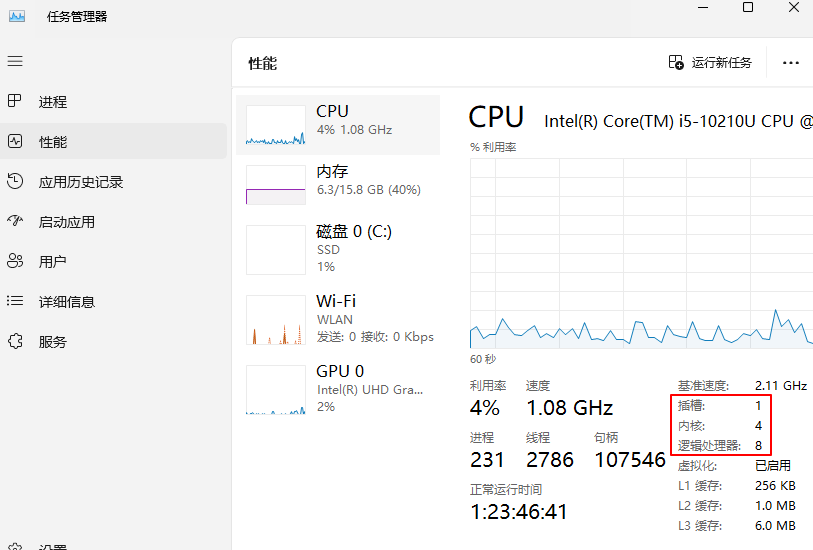Click the Task Manager app icon

(17, 16)
